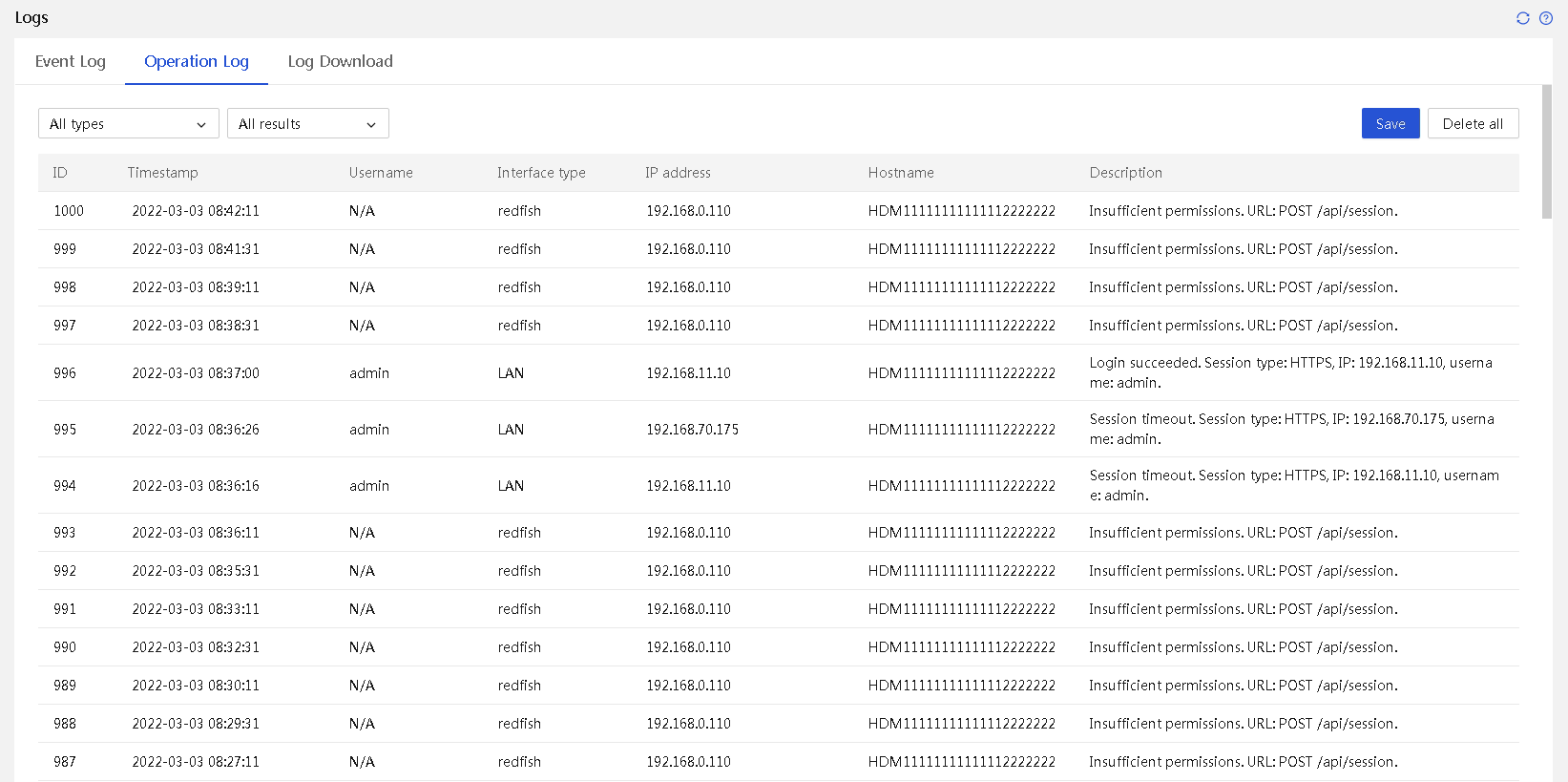Click timestamp 2022-03-03 08:36:16

click(196, 486)
